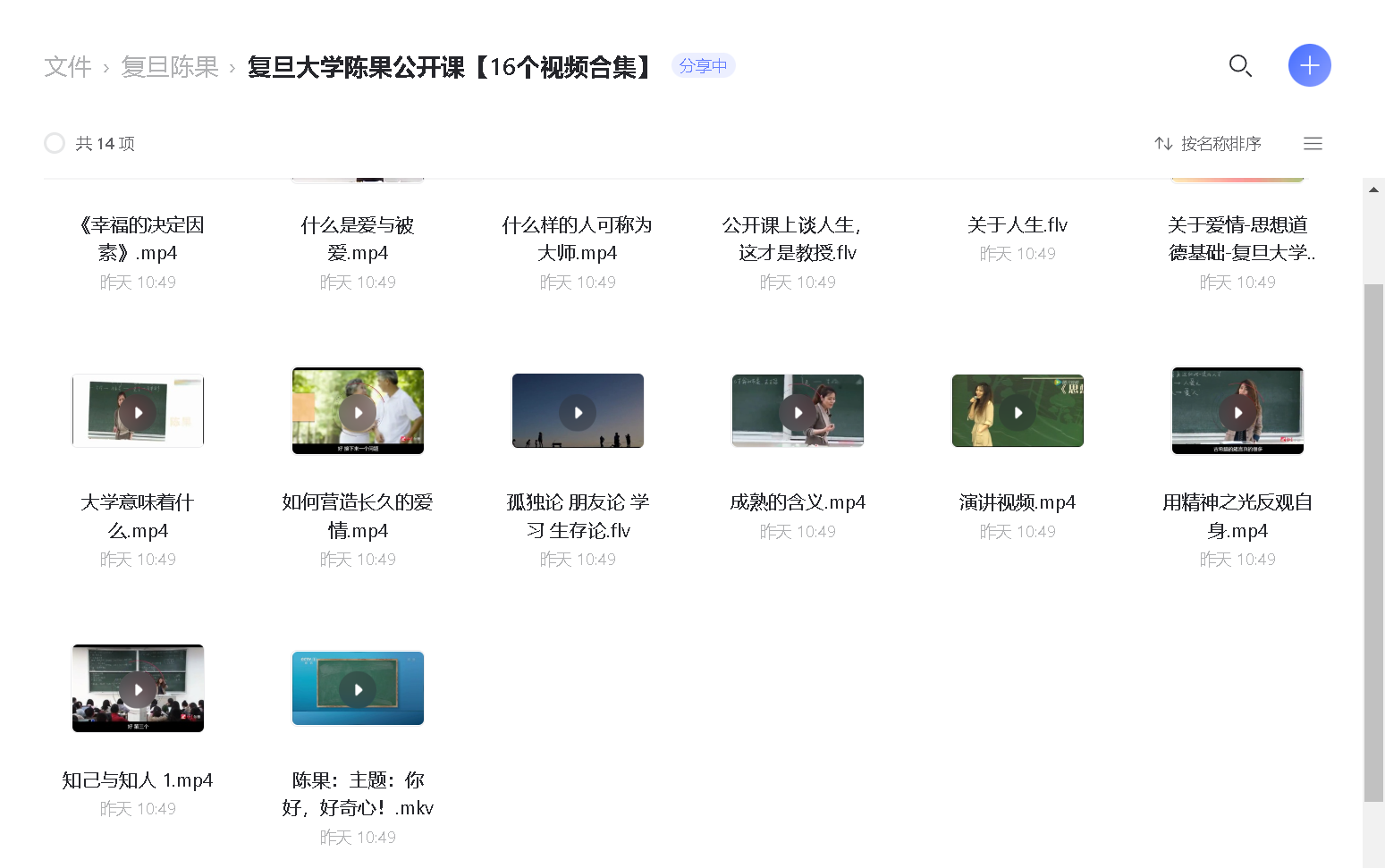Open 陈果：主题：你好，好奇心！.mkv thumbnail
Screen dimensions: 1385x868
(358, 688)
